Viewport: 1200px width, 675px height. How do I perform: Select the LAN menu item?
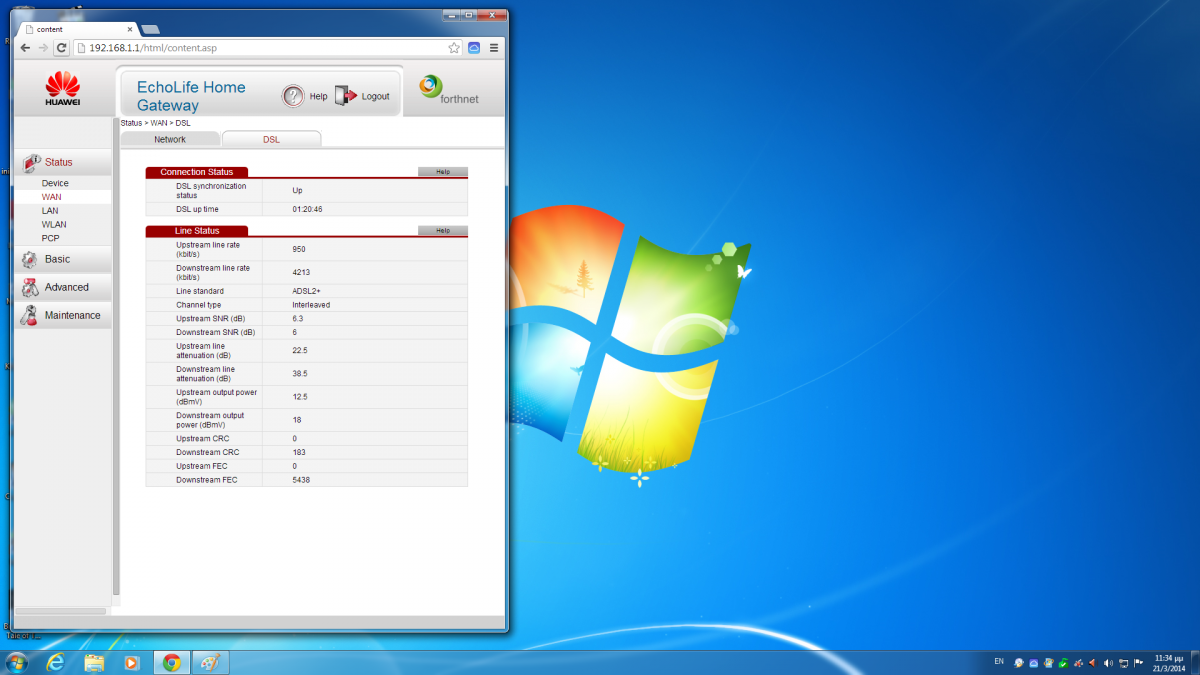point(50,211)
